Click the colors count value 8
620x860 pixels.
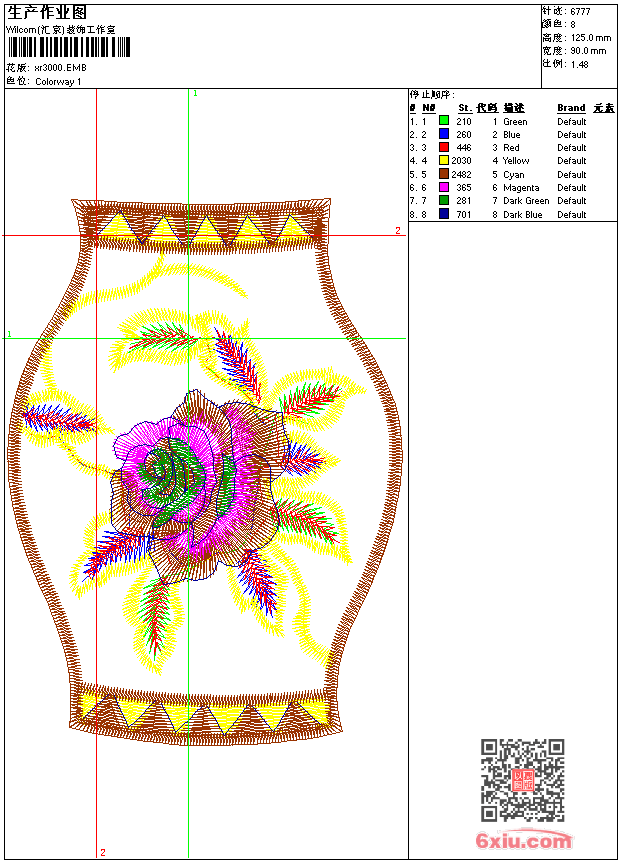pyautogui.click(x=573, y=25)
